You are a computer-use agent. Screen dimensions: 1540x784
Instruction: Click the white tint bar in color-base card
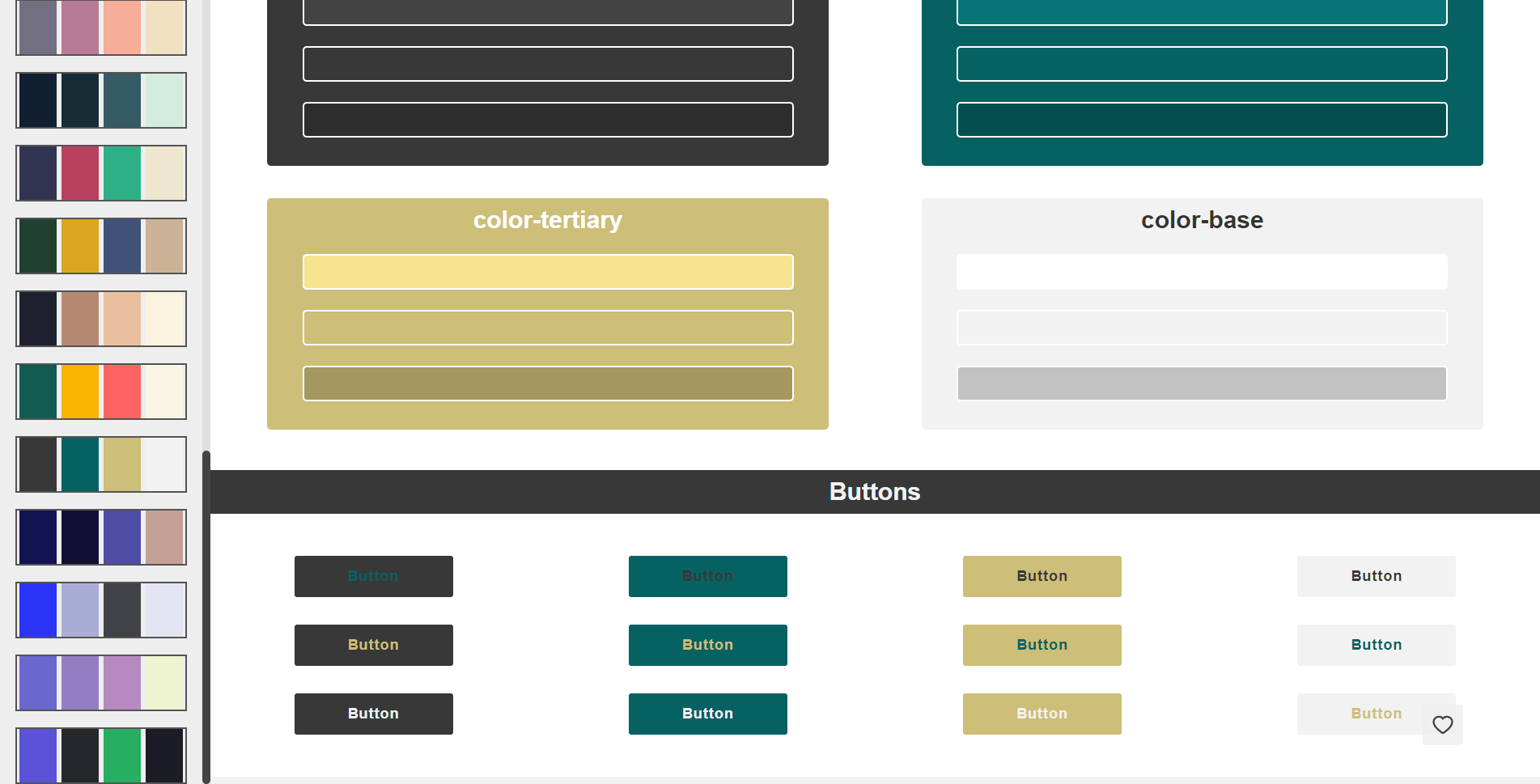point(1201,272)
